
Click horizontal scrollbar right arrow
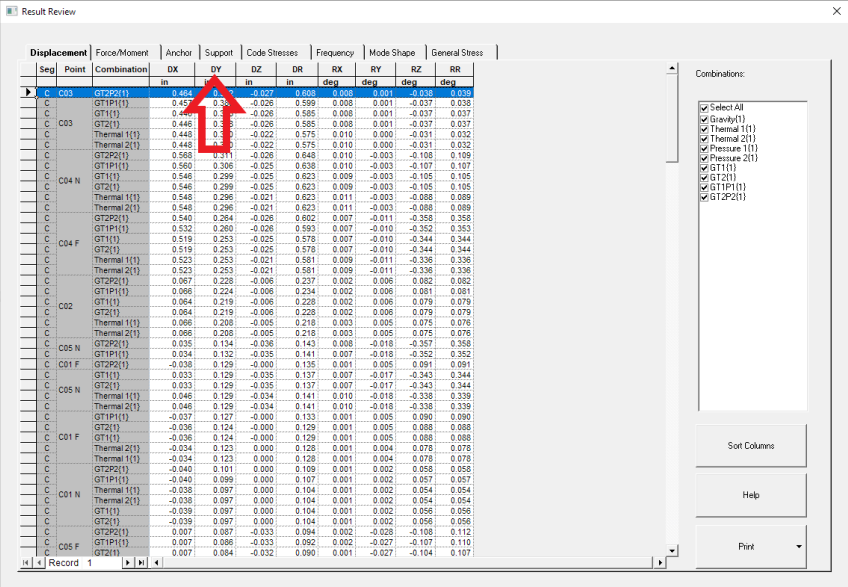tap(660, 563)
